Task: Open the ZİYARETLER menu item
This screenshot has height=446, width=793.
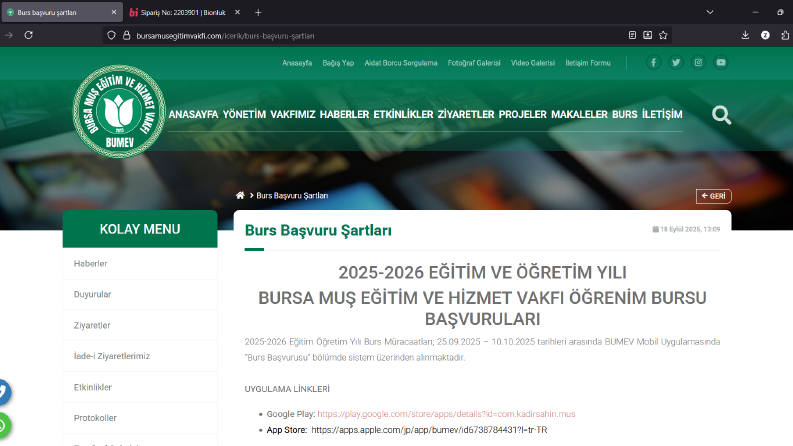Action: point(466,115)
